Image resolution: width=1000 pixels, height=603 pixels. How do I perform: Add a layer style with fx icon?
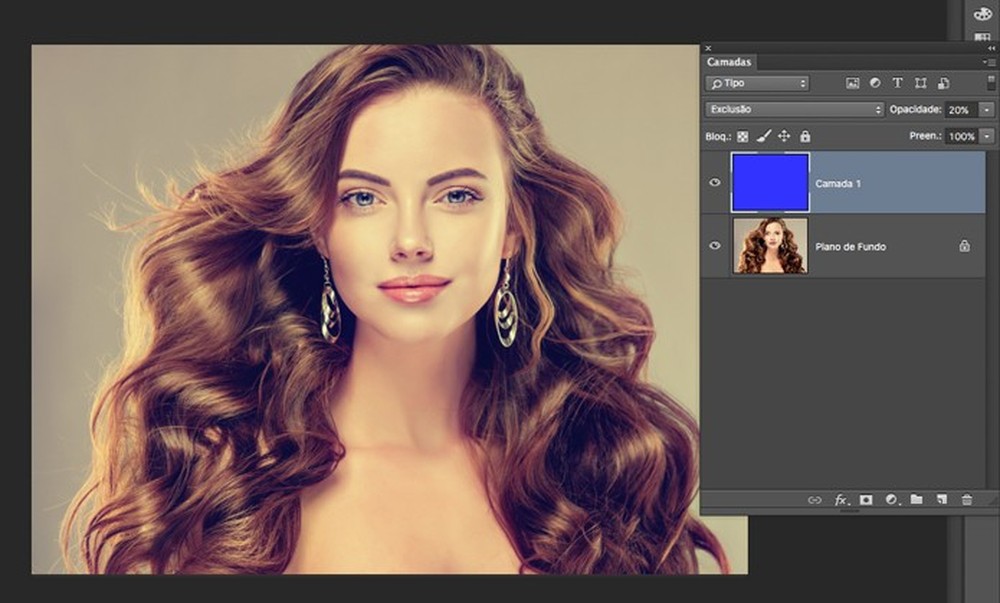click(840, 498)
